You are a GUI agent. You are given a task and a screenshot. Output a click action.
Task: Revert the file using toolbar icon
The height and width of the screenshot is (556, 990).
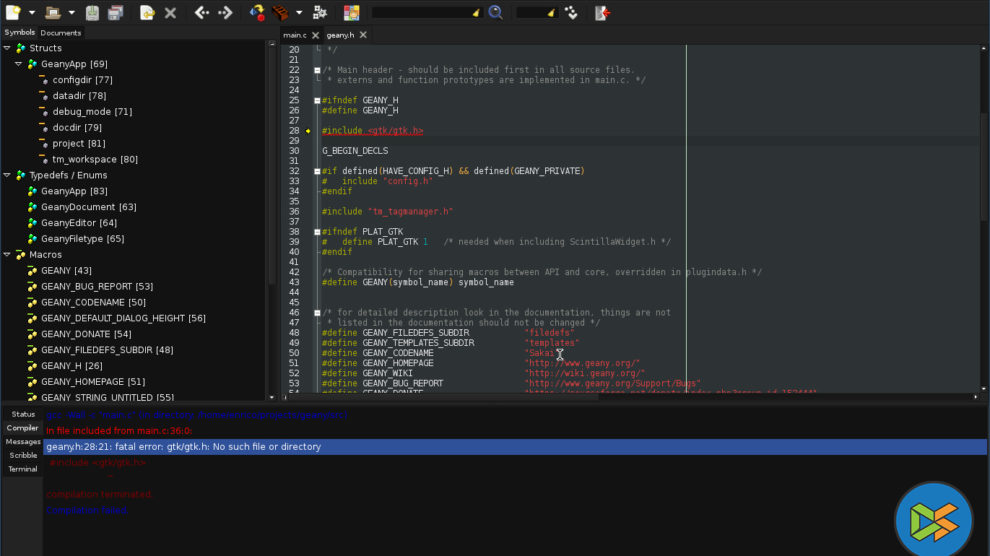click(147, 13)
